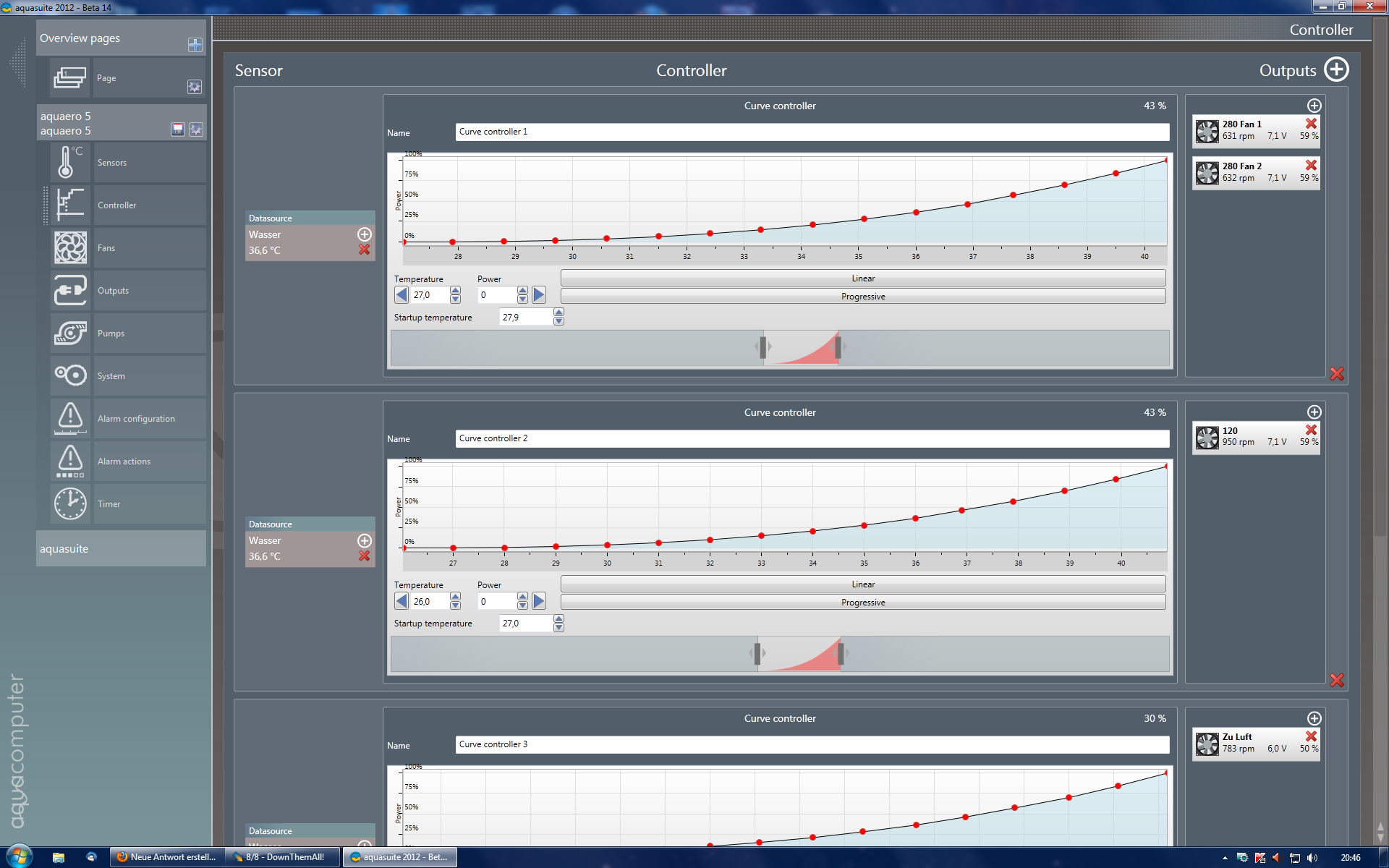Click the left range handle of controller 1 slider
The width and height of the screenshot is (1389, 868).
[763, 347]
